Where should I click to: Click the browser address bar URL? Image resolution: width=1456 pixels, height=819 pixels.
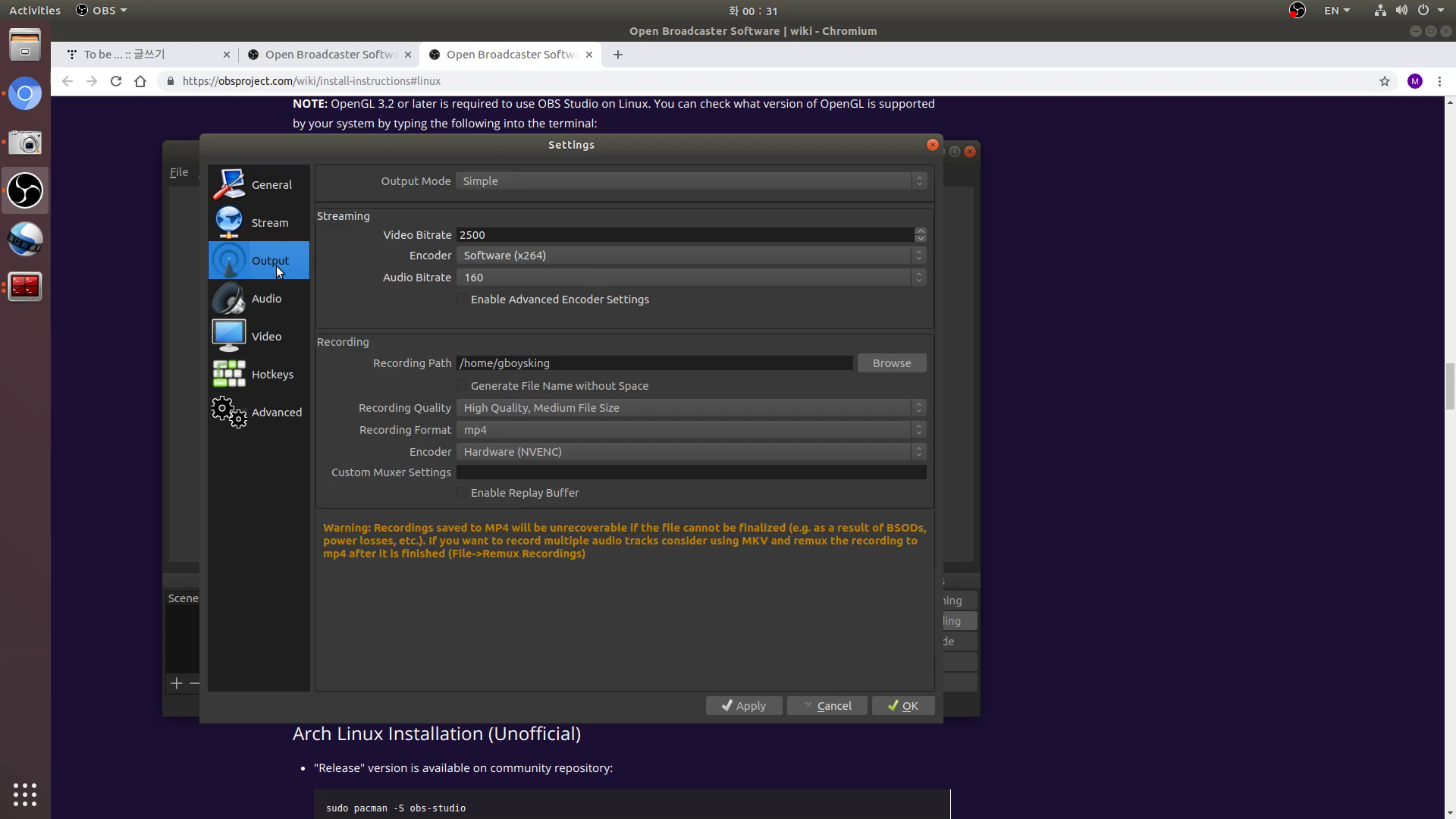tap(311, 81)
